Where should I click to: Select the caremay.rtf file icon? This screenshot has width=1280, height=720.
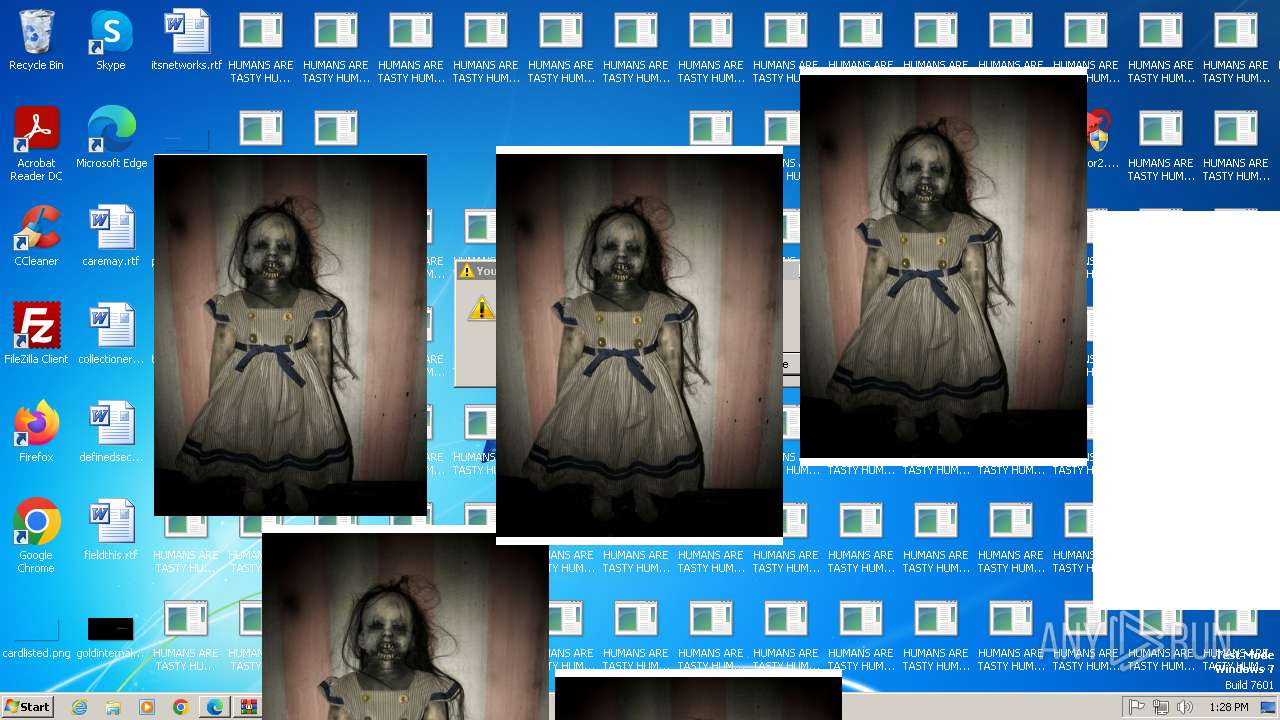point(111,236)
